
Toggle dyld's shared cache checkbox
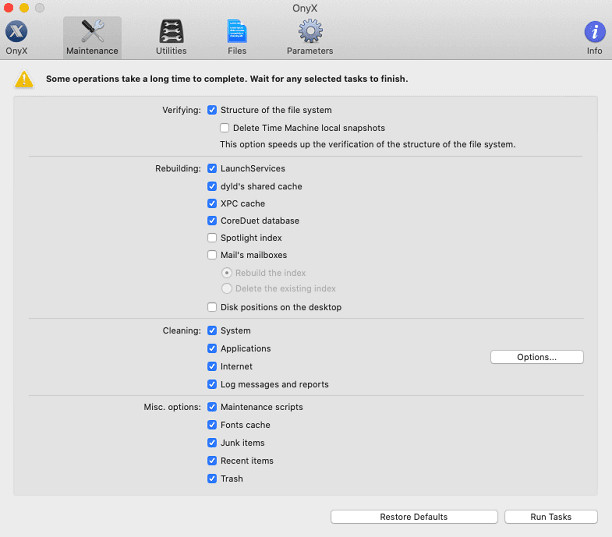(212, 187)
